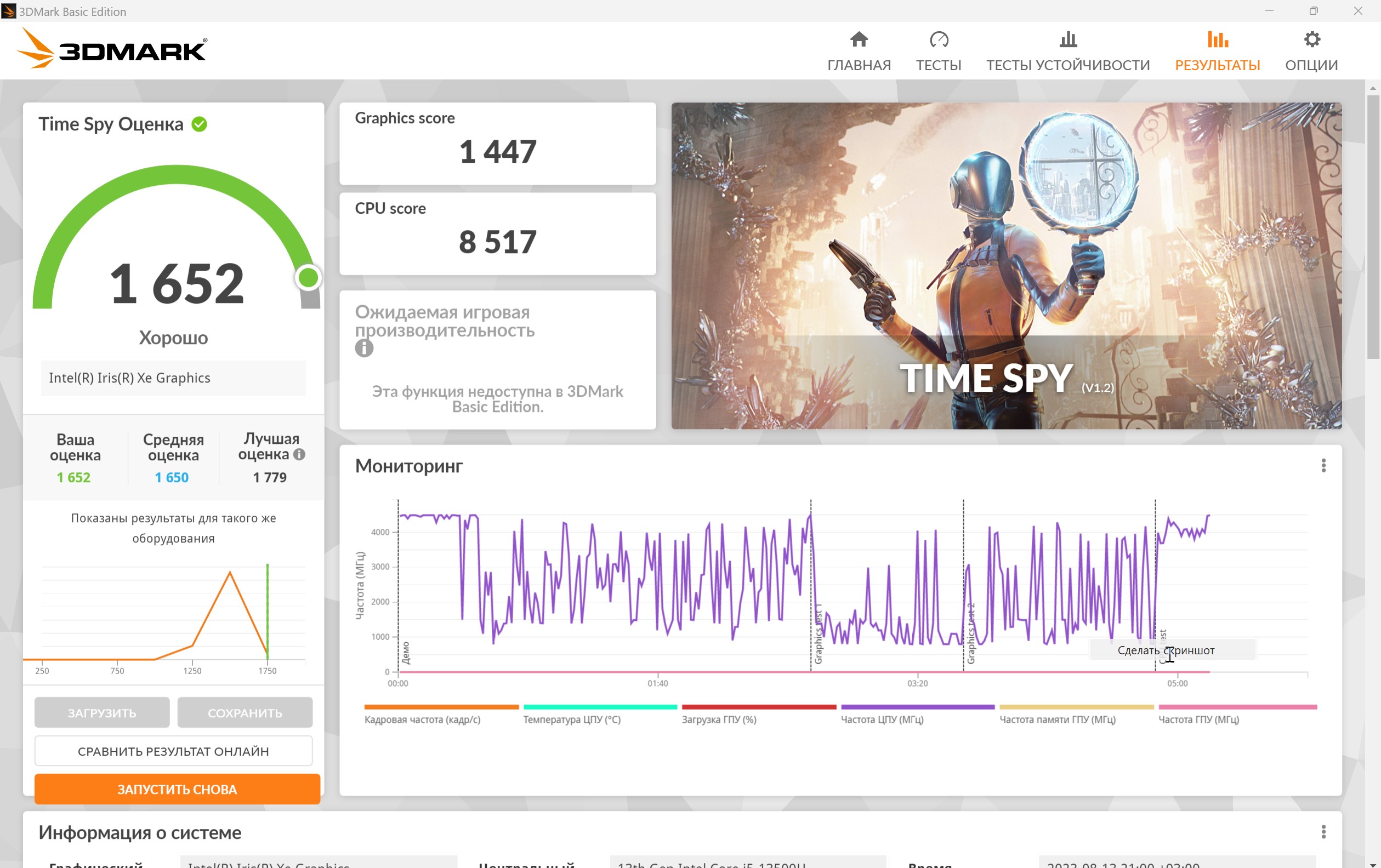Viewport: 1381px width, 868px height.
Task: Click СРАВНИТЬ РЕЗУЛЬТАТ ОНЛАЙН button
Action: tap(173, 751)
